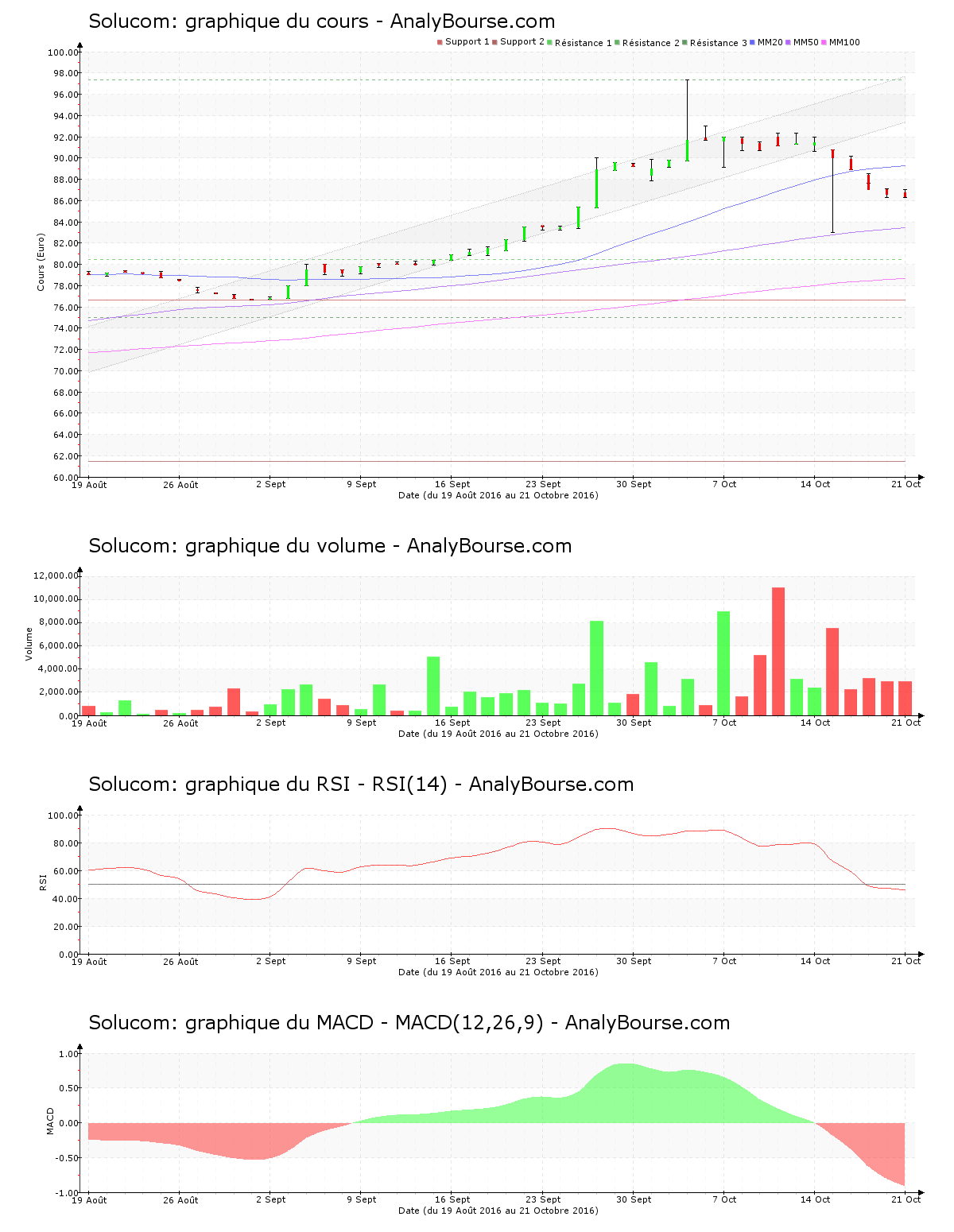Viewport: 954px width, 1232px height.
Task: Click the "-1.00" tick on the MACD axis
Action: coord(66,1193)
